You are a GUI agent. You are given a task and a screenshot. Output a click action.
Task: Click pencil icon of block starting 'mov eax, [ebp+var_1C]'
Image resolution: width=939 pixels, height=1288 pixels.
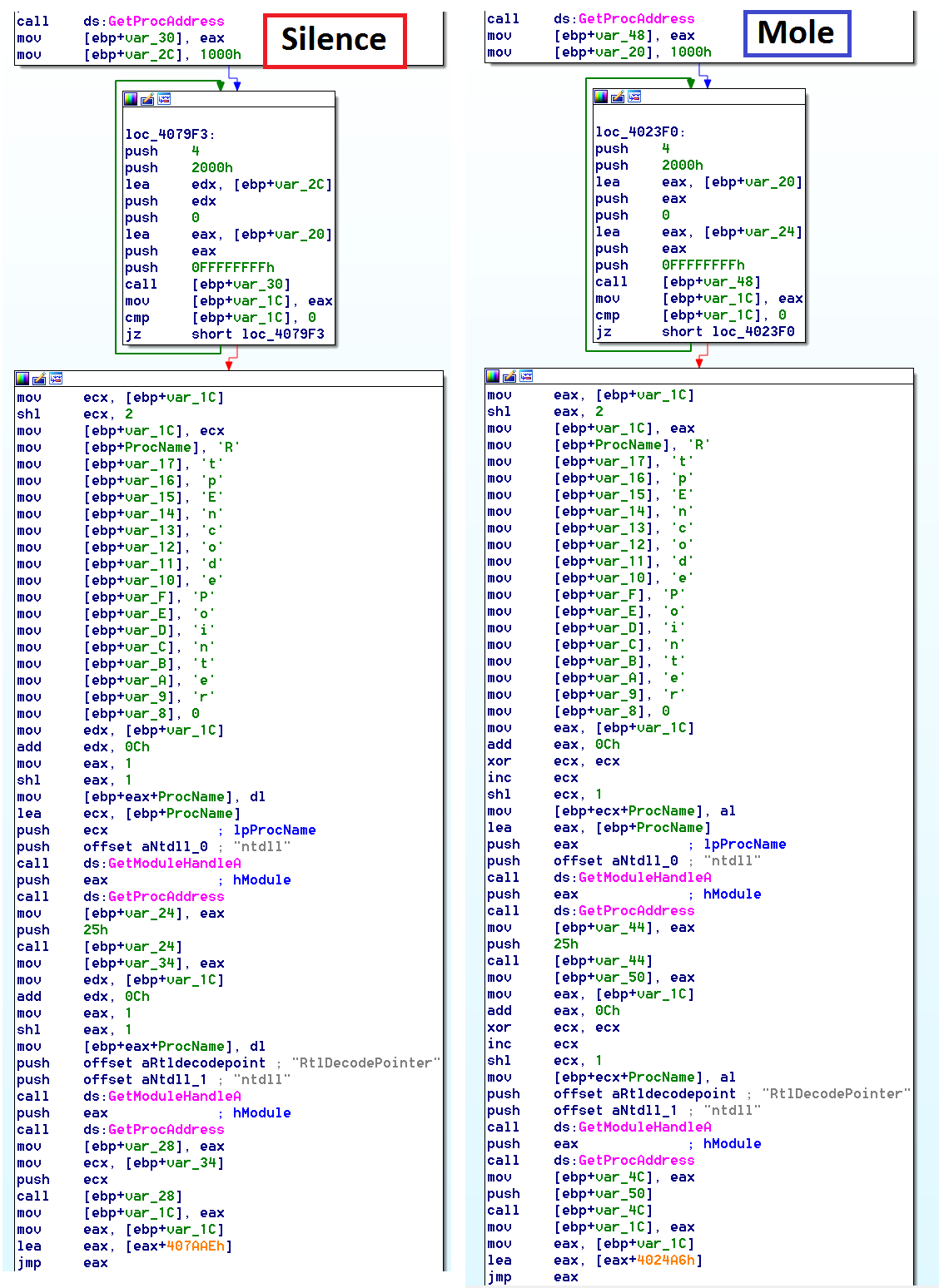click(509, 376)
